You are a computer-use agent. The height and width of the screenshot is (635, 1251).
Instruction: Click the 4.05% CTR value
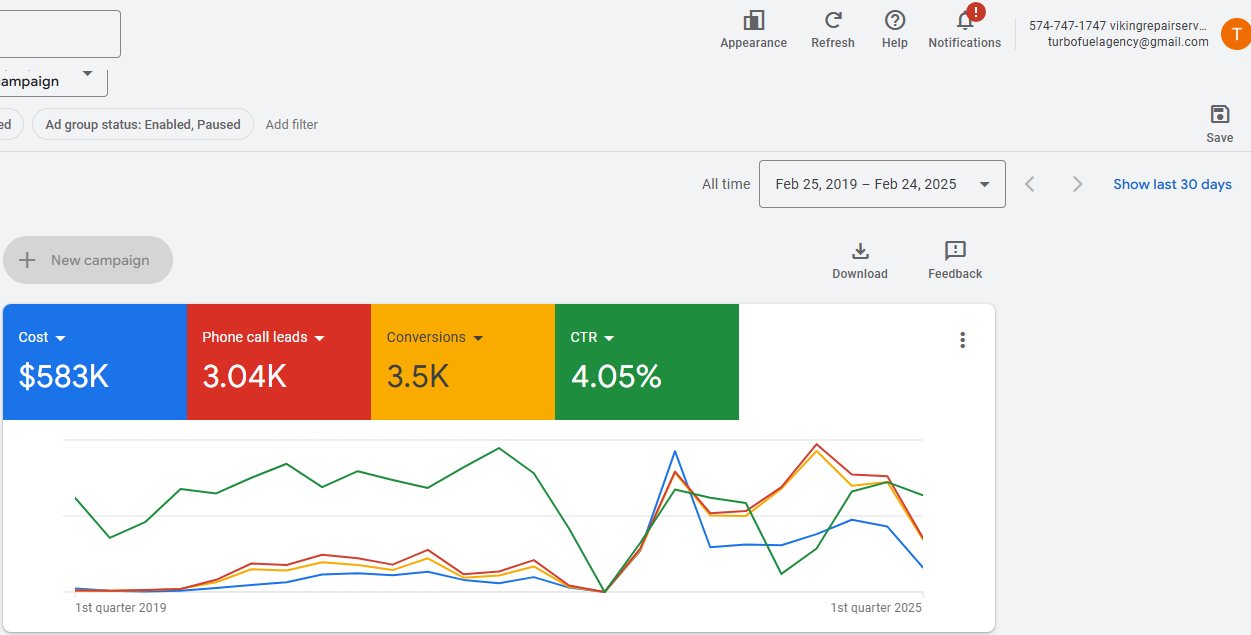(616, 377)
